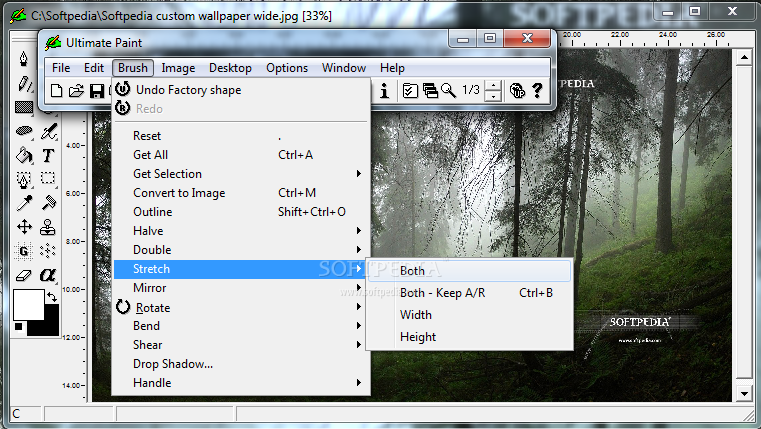Screen dimensions: 761x429
Task: Close the open Brush menu
Action: click(132, 68)
